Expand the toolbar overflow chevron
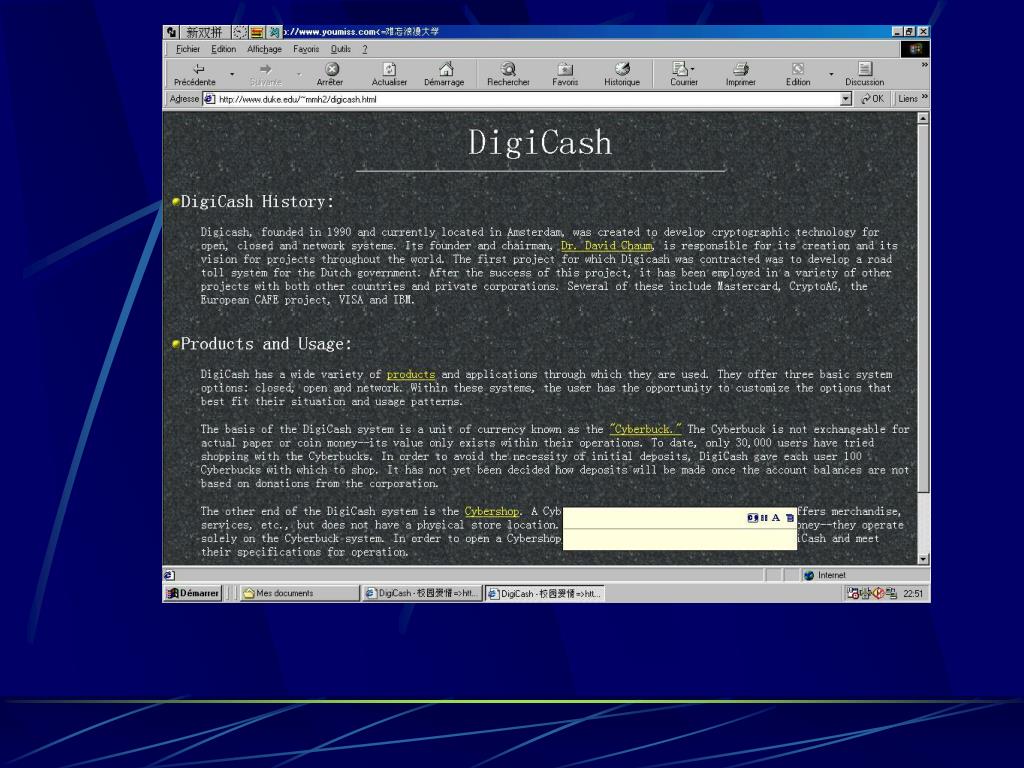The image size is (1024, 768). 924,65
